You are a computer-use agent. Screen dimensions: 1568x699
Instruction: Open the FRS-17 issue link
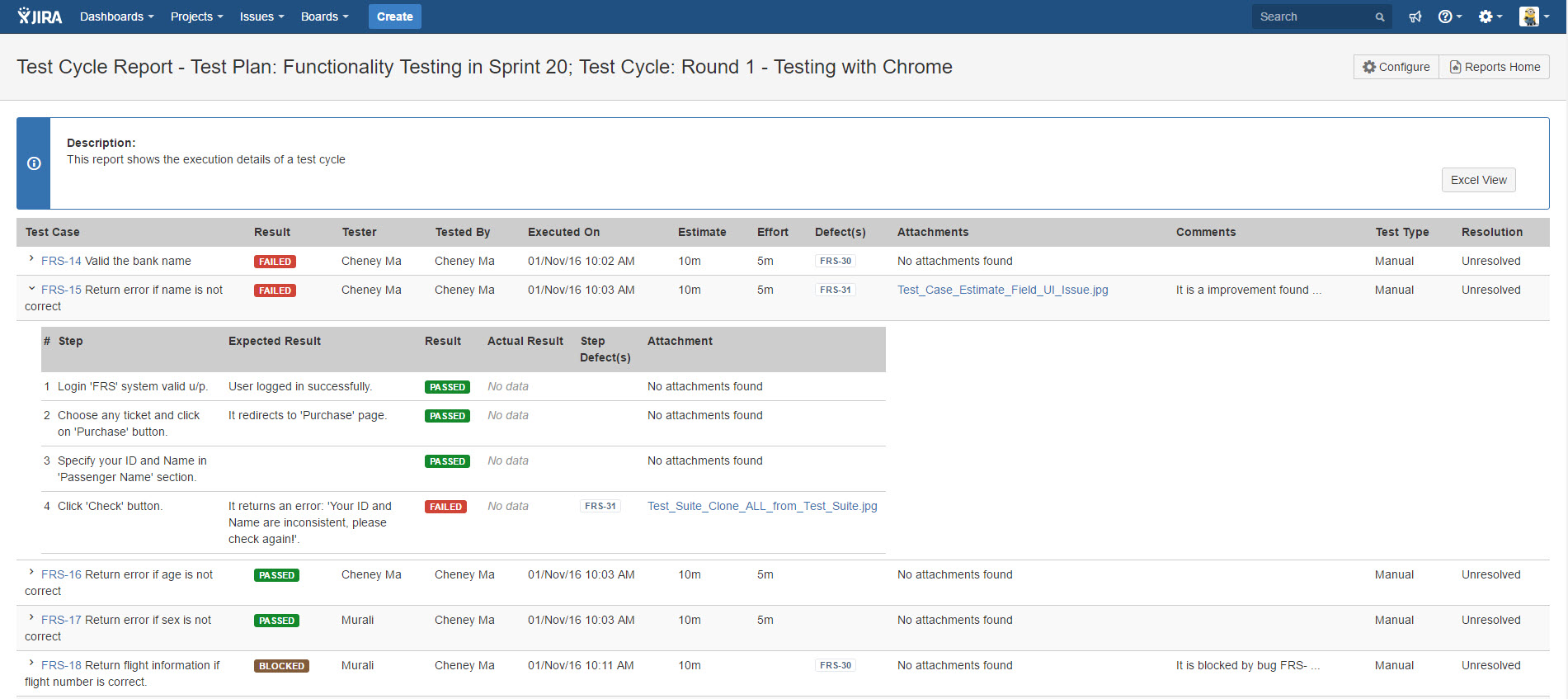coord(61,620)
